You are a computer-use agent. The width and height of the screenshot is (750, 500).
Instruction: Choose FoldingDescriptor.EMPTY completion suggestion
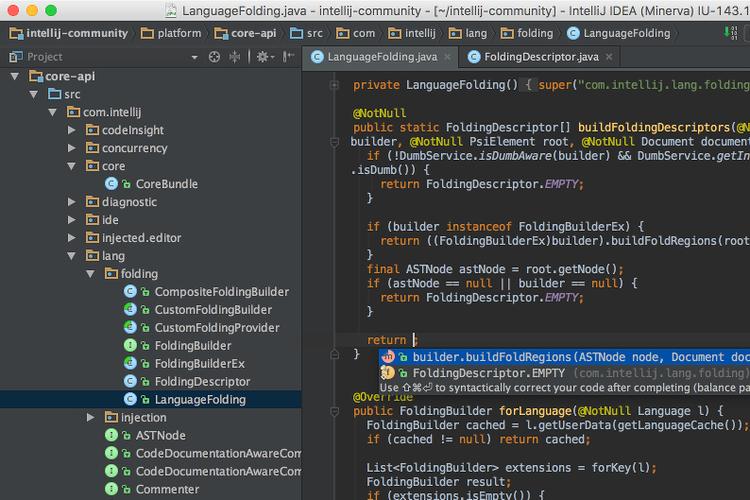(564, 373)
